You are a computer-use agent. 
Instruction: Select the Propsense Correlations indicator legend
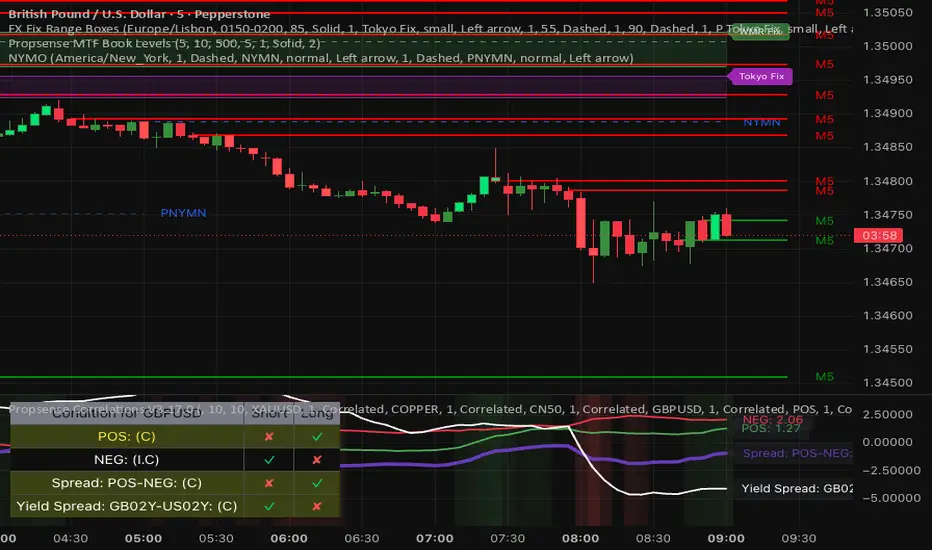[x=430, y=409]
